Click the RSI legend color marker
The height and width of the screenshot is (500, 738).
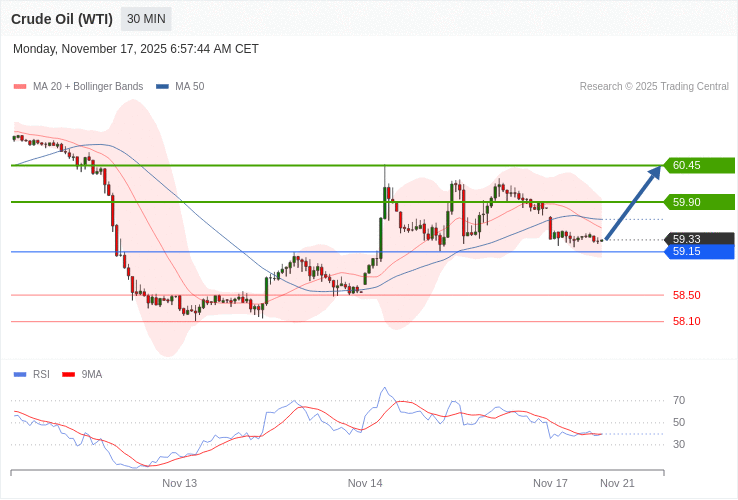click(x=20, y=375)
